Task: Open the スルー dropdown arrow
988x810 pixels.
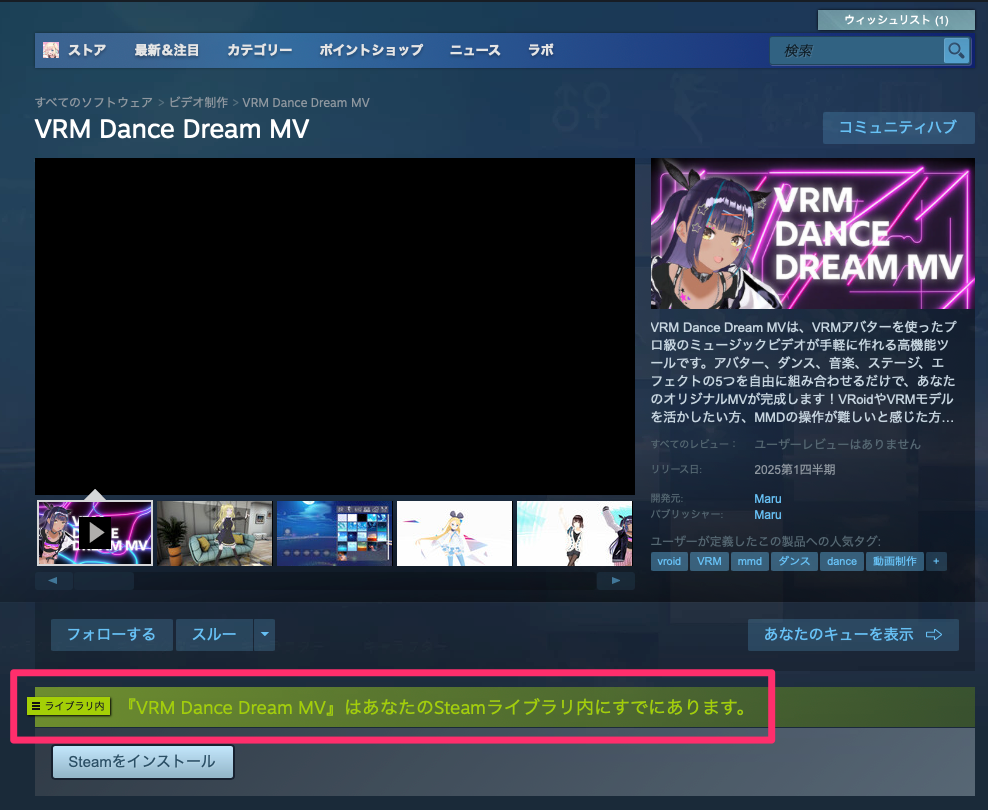Action: [x=265, y=634]
